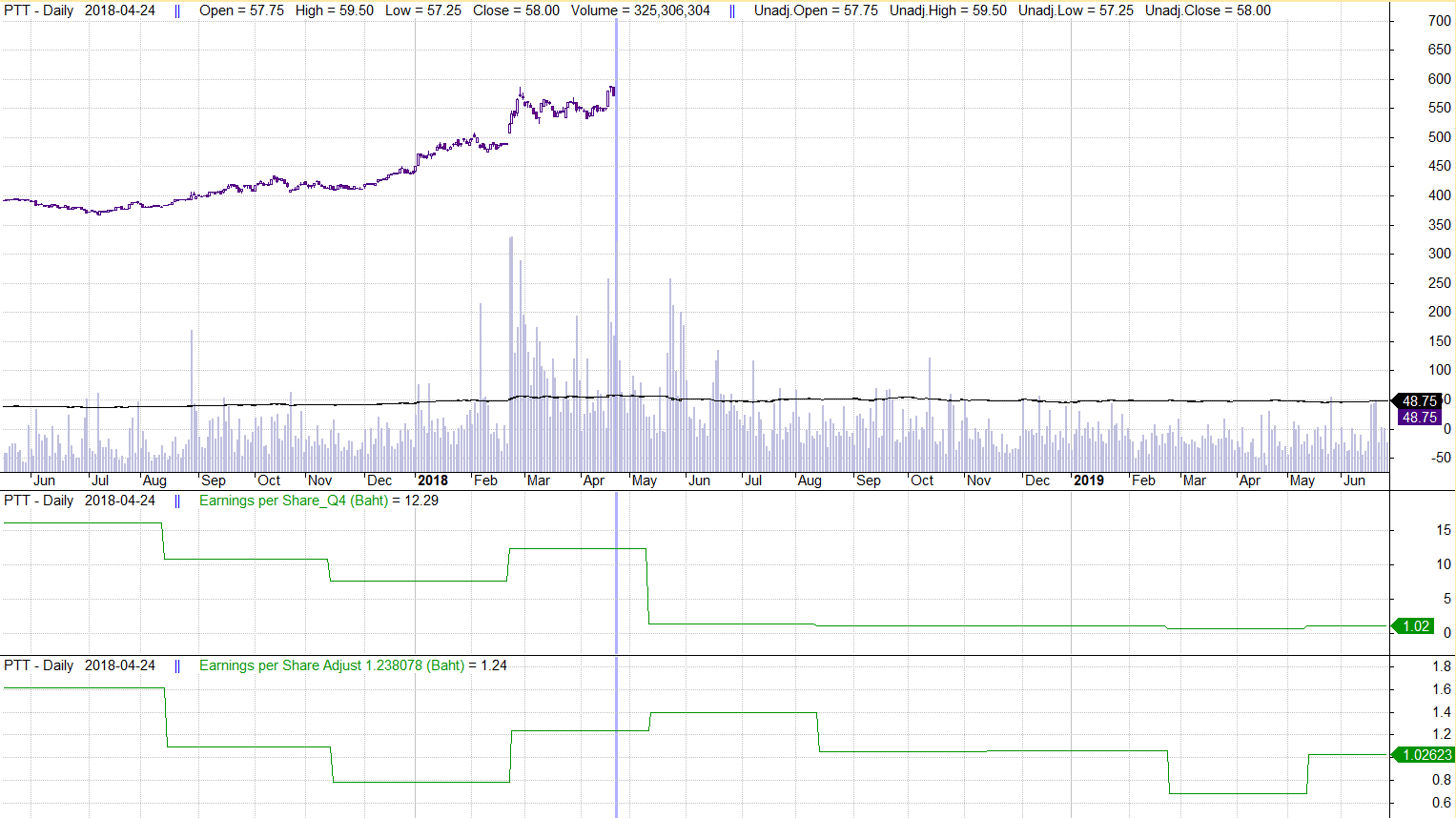Click the 1.8 label on adjusted EPS axis
1456x818 pixels.
(1442, 666)
